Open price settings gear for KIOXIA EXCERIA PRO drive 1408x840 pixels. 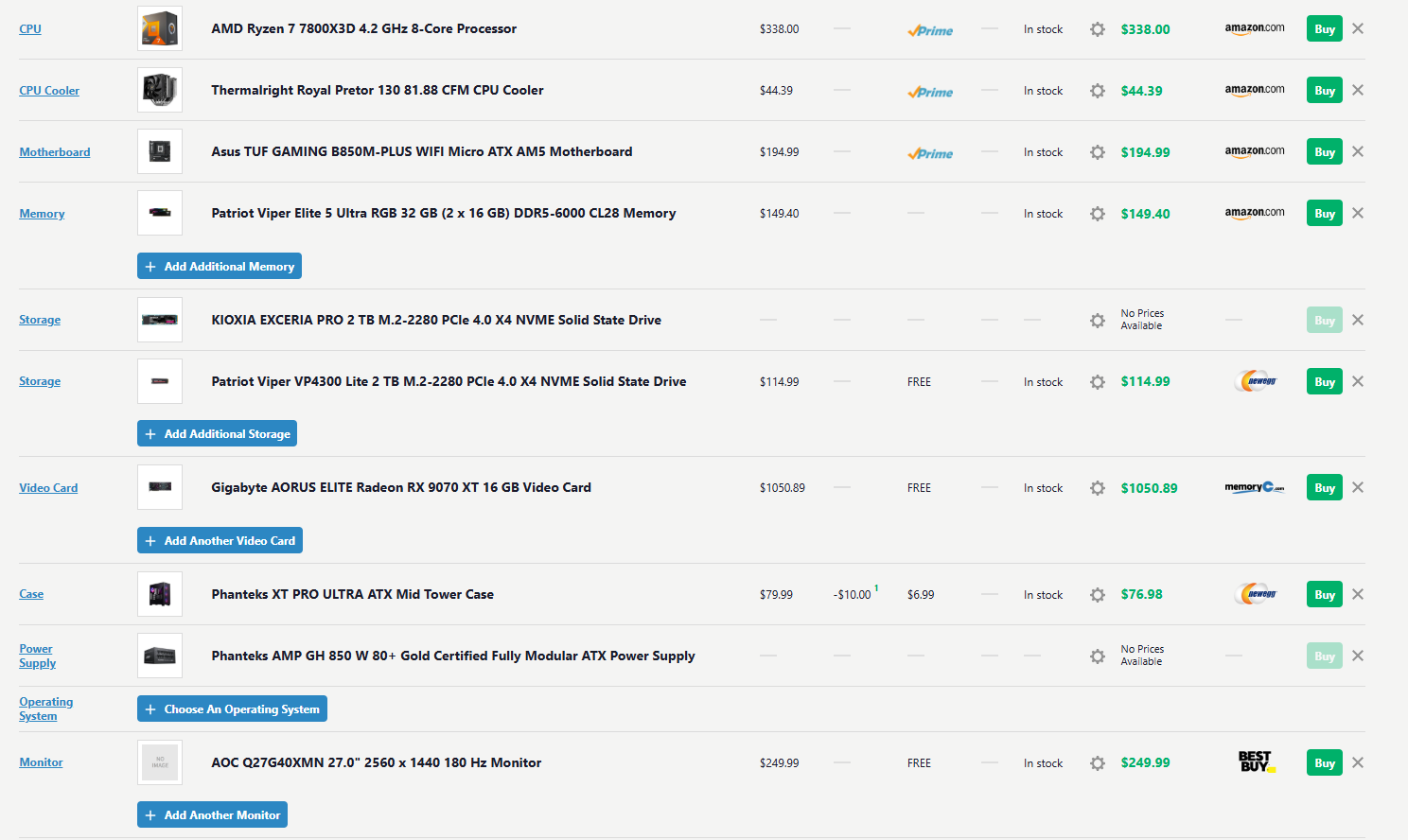pyautogui.click(x=1098, y=321)
